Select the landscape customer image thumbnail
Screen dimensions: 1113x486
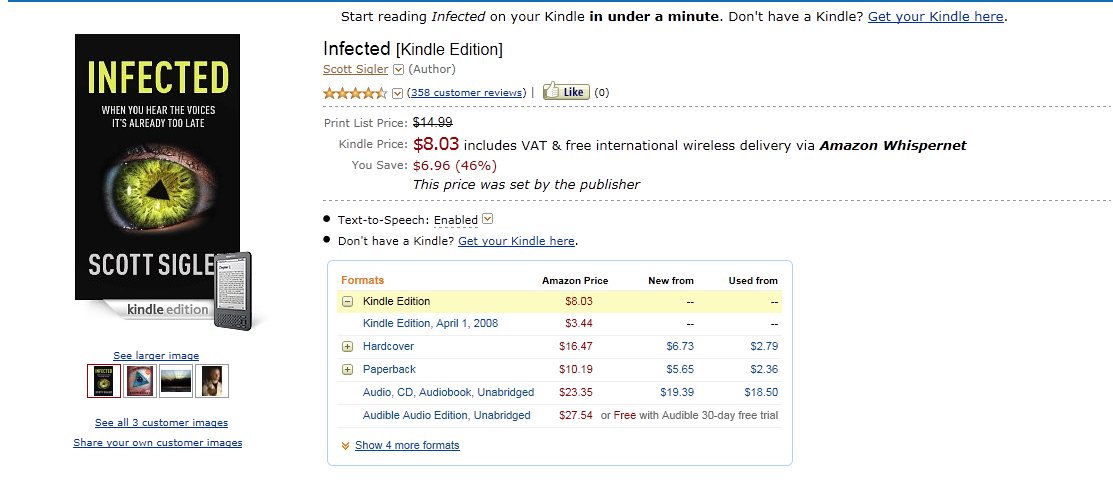(176, 381)
